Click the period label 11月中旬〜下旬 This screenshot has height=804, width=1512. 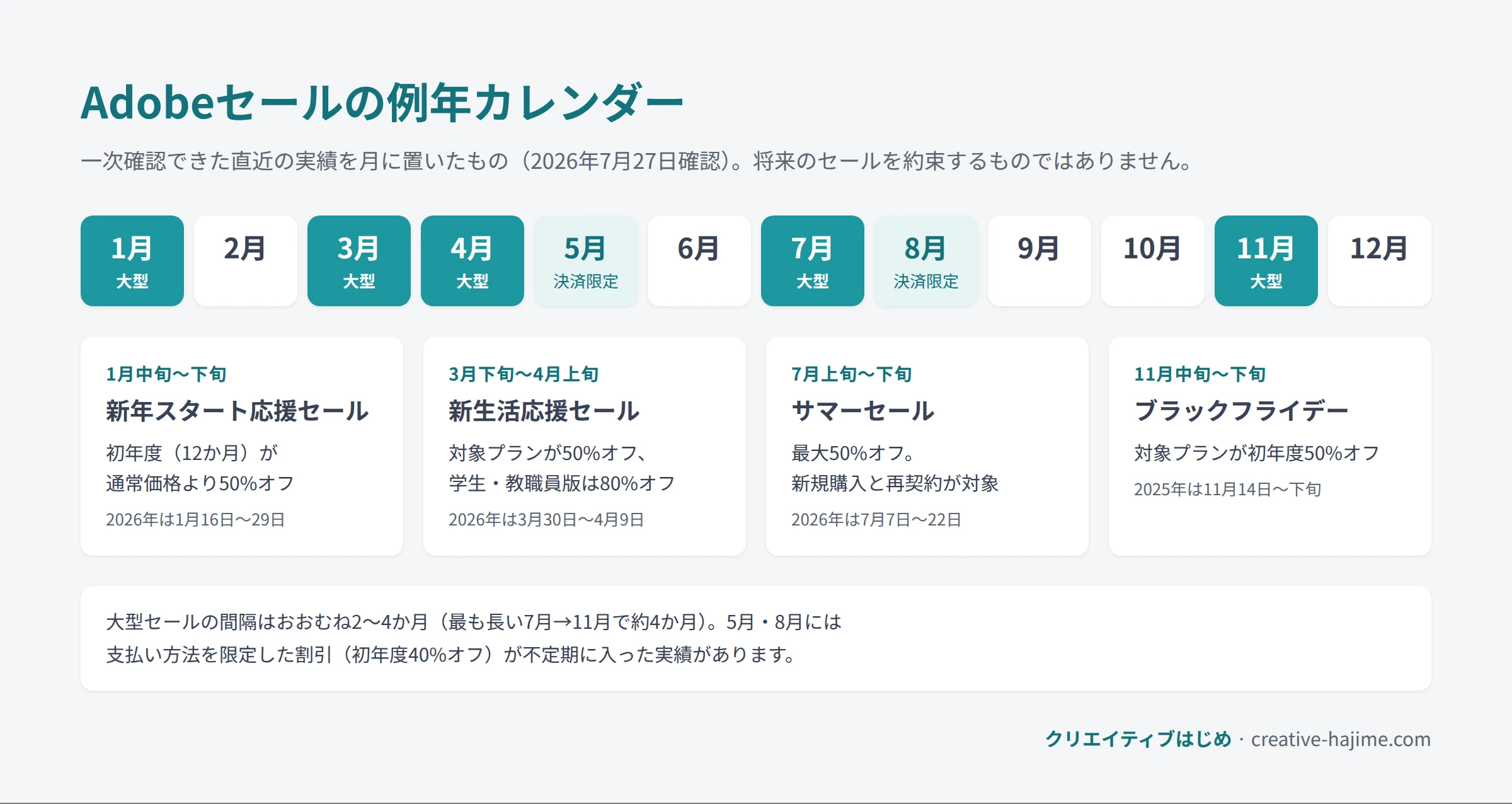(1200, 374)
